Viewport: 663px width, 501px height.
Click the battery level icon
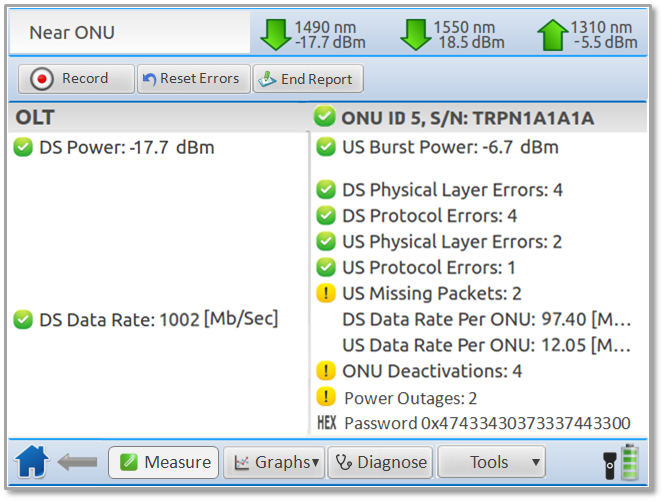pyautogui.click(x=630, y=462)
